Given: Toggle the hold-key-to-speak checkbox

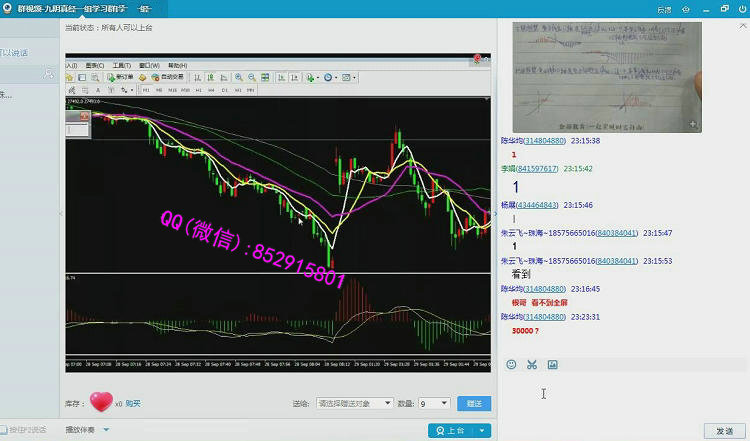Looking at the screenshot, I should pyautogui.click(x=5, y=430).
